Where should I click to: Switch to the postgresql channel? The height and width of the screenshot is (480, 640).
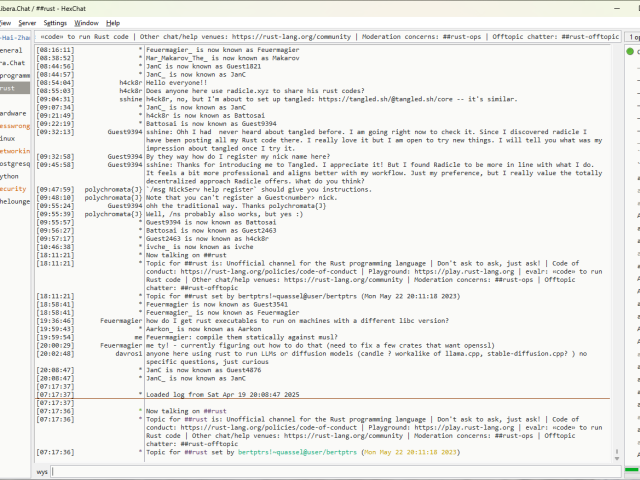(14, 163)
